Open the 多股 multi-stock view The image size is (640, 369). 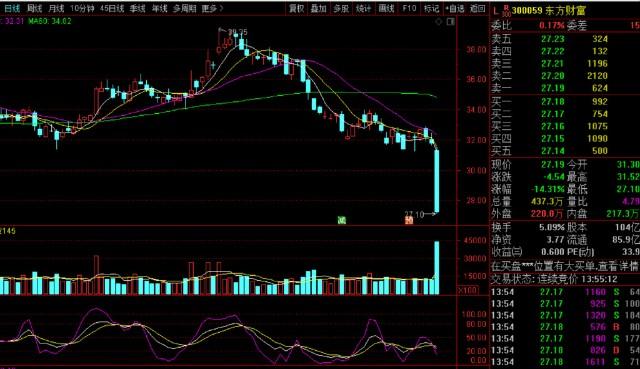point(341,8)
